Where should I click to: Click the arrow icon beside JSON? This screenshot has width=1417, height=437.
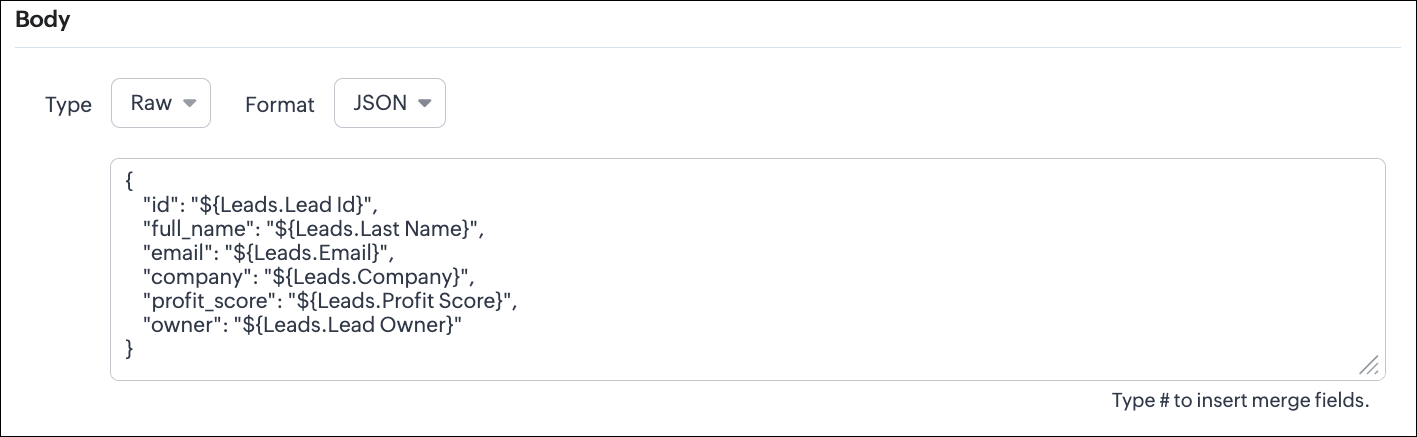pyautogui.click(x=424, y=104)
